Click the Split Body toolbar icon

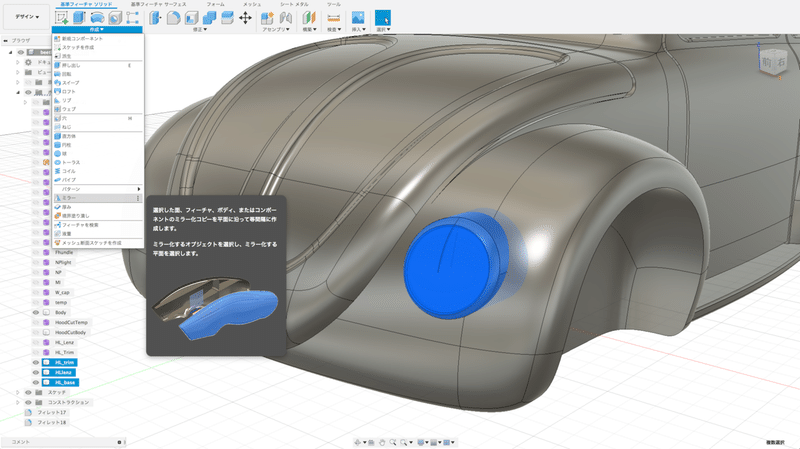[x=227, y=18]
